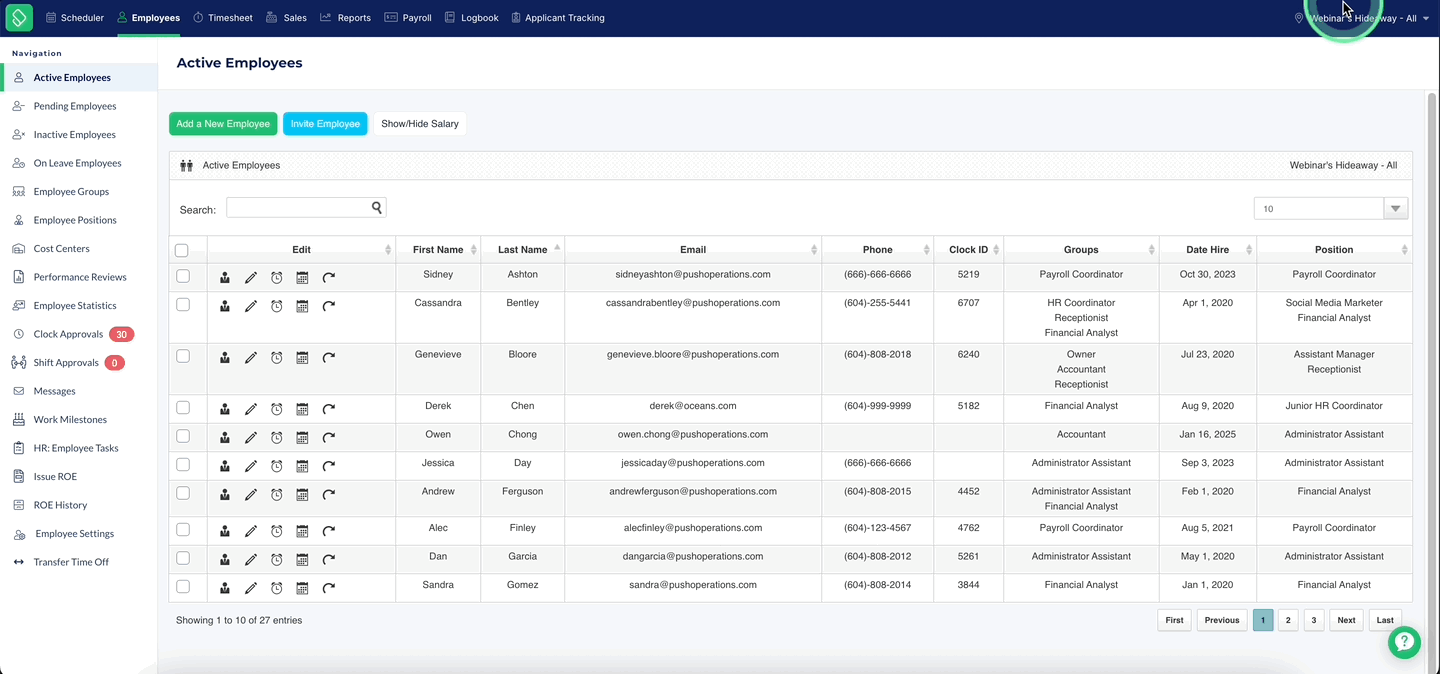Click Add a New Employee button
The image size is (1440, 674).
click(x=223, y=124)
